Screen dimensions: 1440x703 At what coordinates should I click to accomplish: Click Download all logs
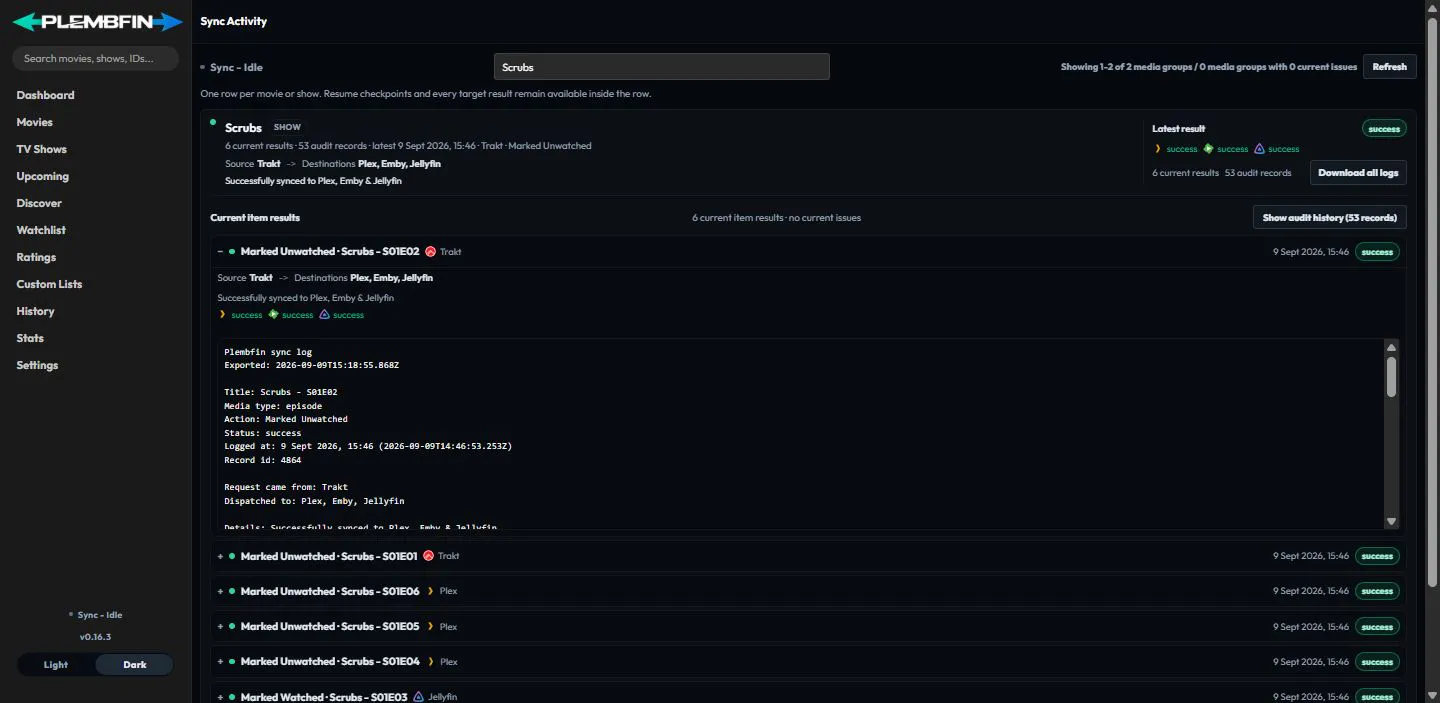click(x=1358, y=173)
